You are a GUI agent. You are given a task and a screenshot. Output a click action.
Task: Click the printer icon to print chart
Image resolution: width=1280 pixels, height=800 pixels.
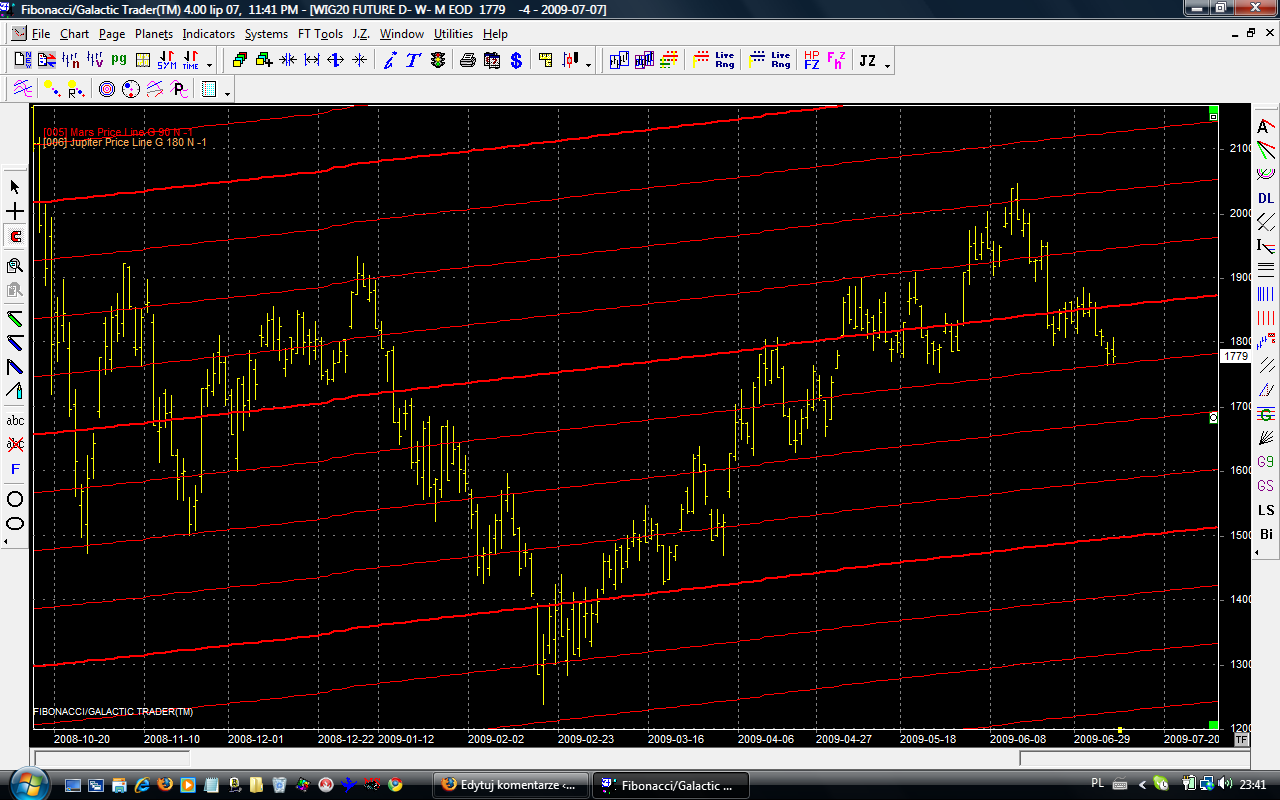coord(468,61)
